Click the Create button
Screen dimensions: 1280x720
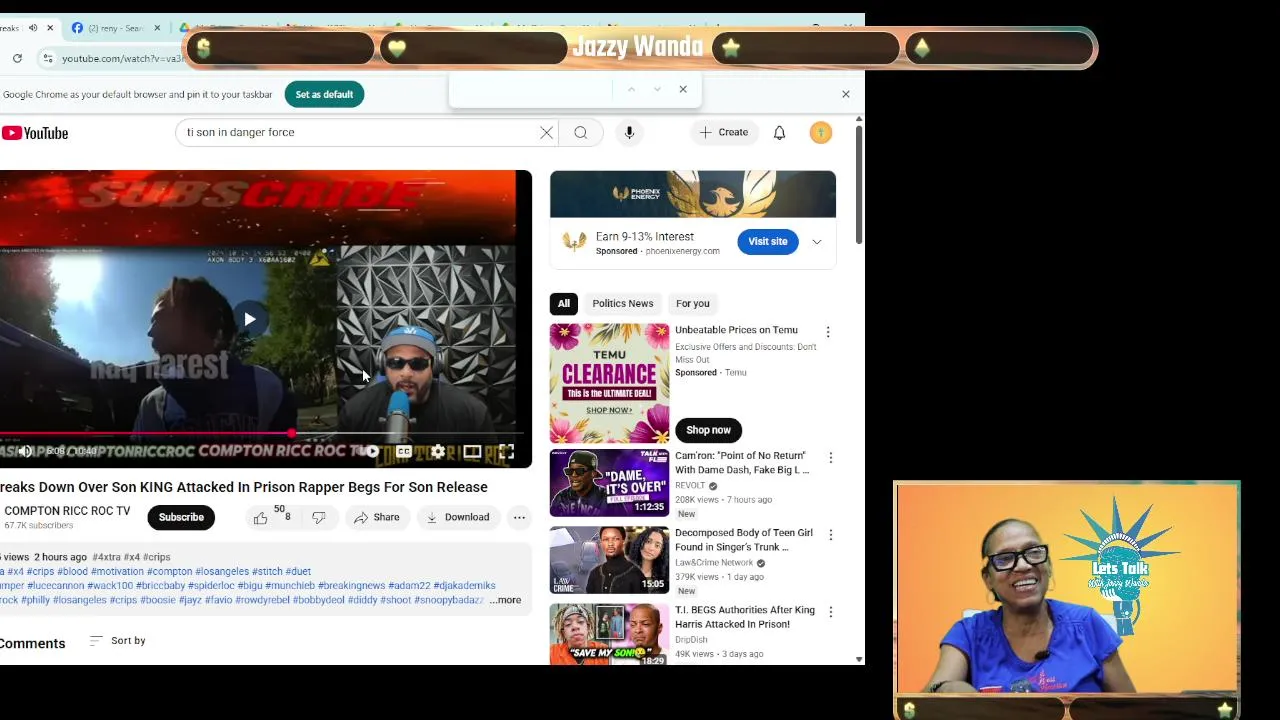(724, 132)
